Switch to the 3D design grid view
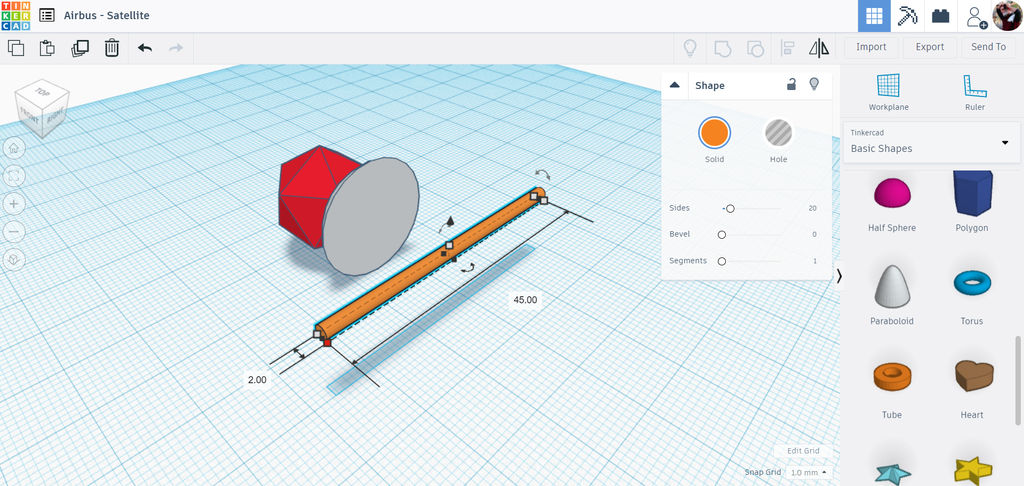Screen dimensions: 1024x486 pos(874,16)
